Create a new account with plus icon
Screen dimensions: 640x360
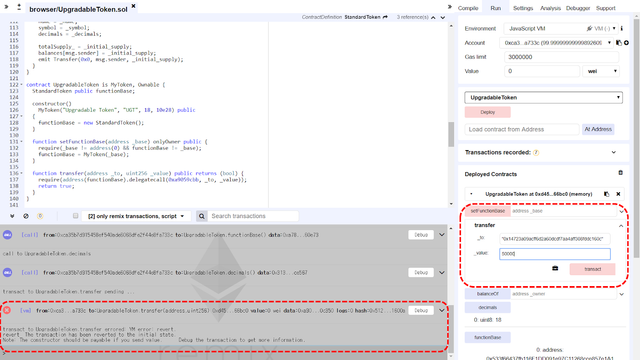click(626, 43)
